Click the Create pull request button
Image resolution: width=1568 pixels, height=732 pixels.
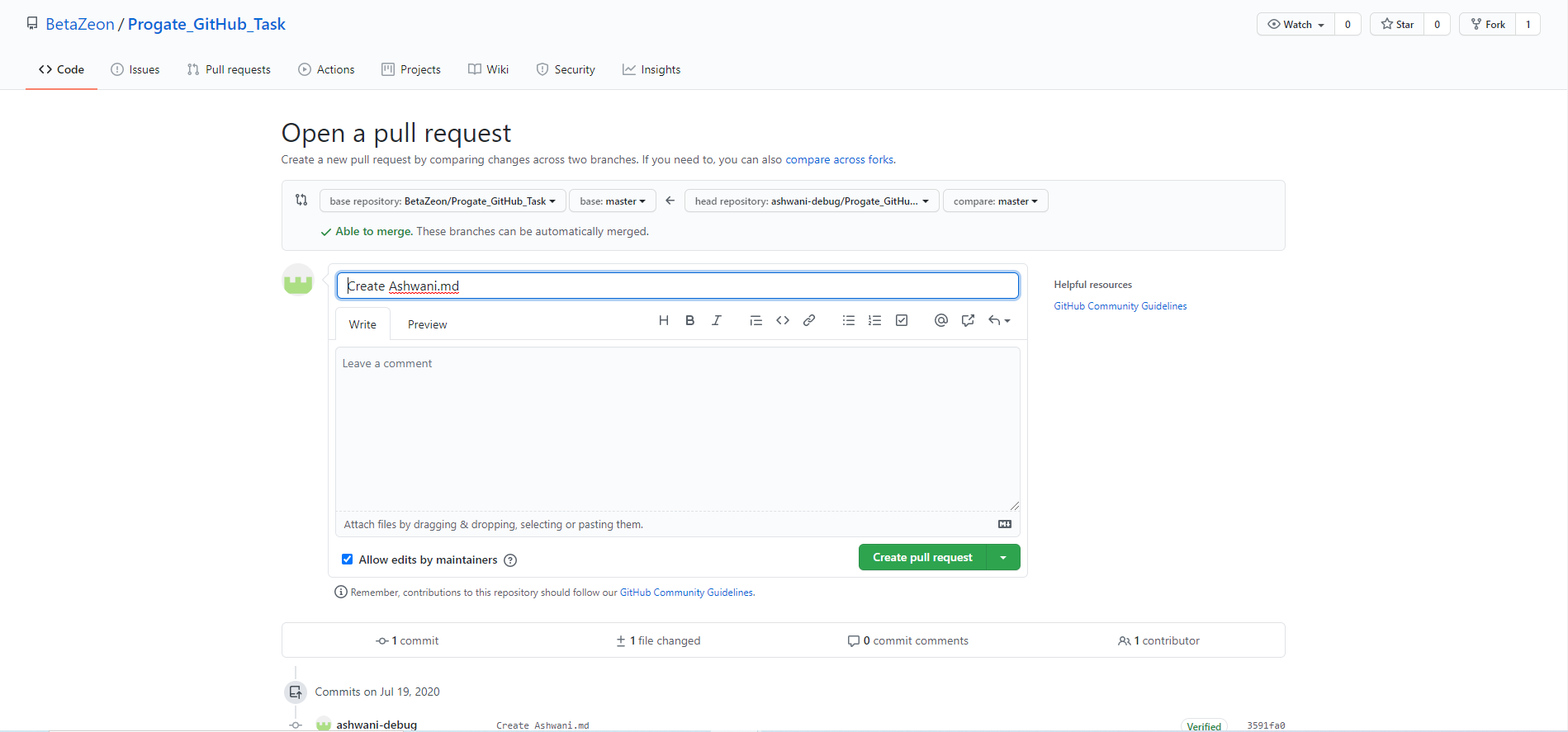[x=922, y=558]
